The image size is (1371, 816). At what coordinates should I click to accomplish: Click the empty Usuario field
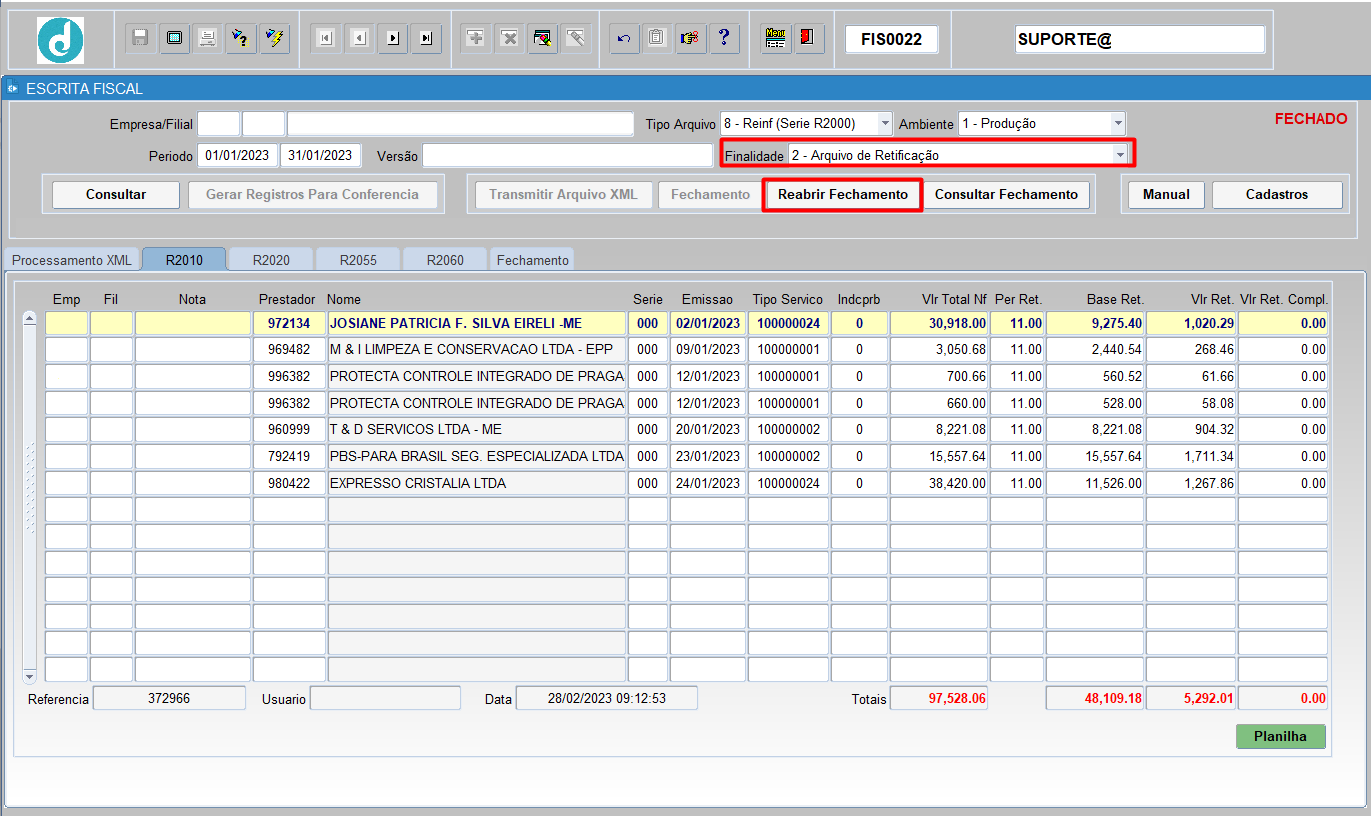click(385, 698)
